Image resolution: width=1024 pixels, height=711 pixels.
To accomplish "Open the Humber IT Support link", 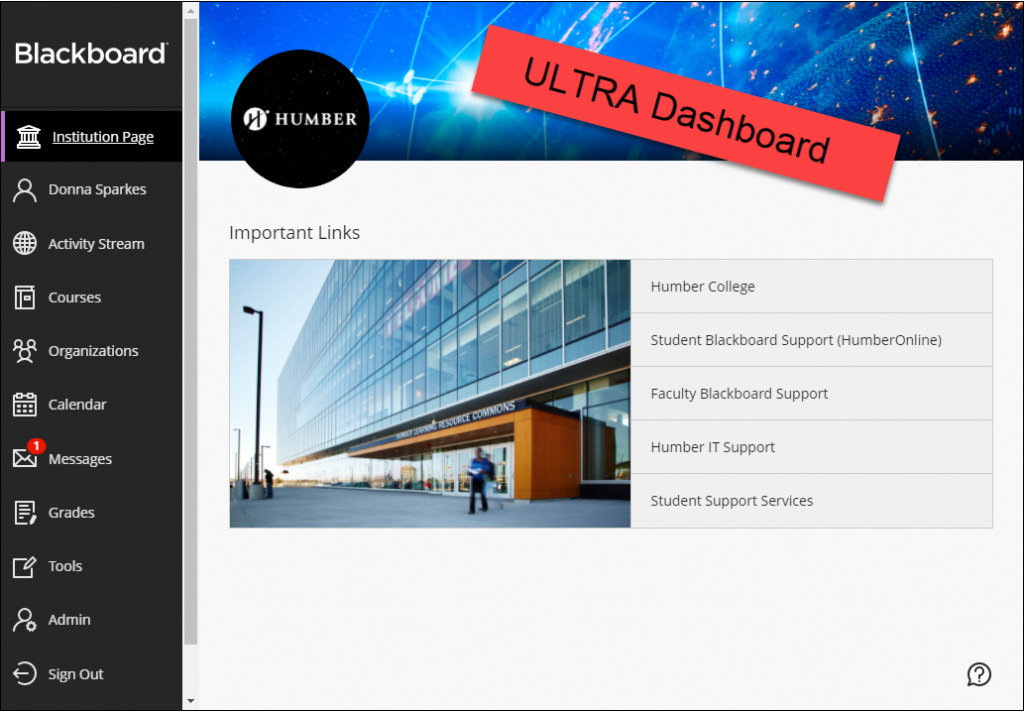I will coord(811,447).
